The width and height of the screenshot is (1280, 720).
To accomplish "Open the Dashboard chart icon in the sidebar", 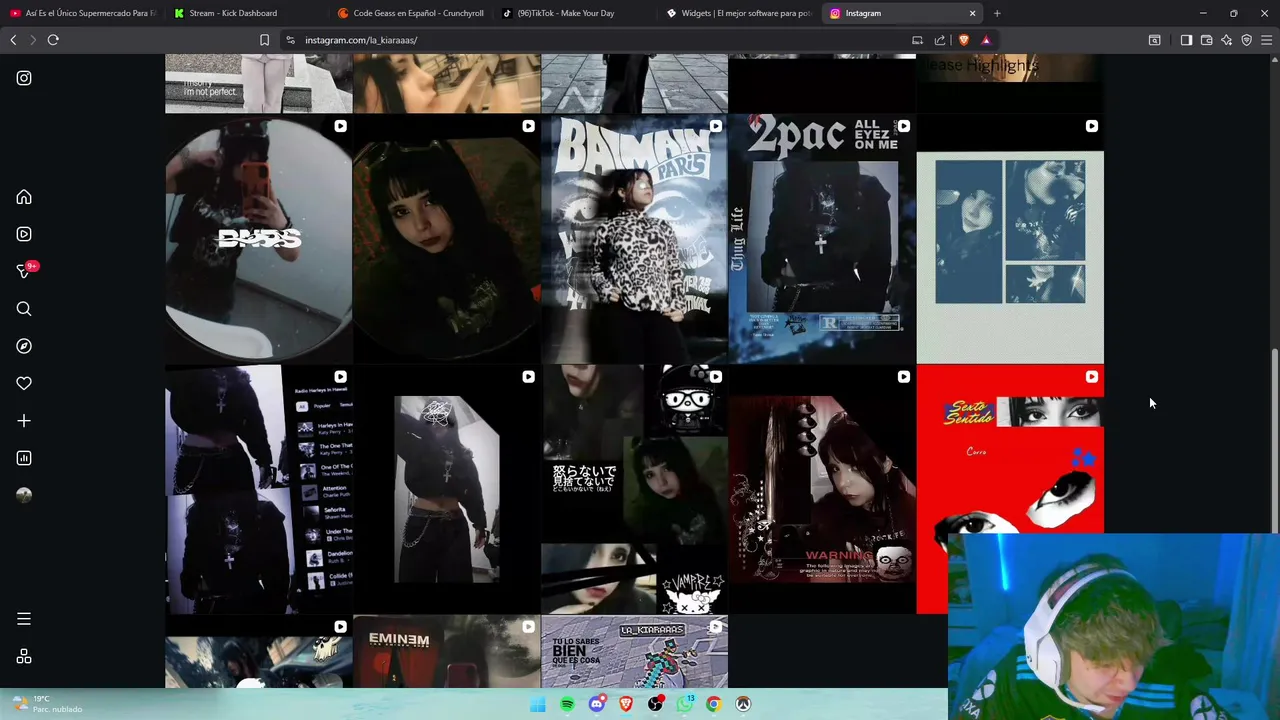I will [x=24, y=458].
